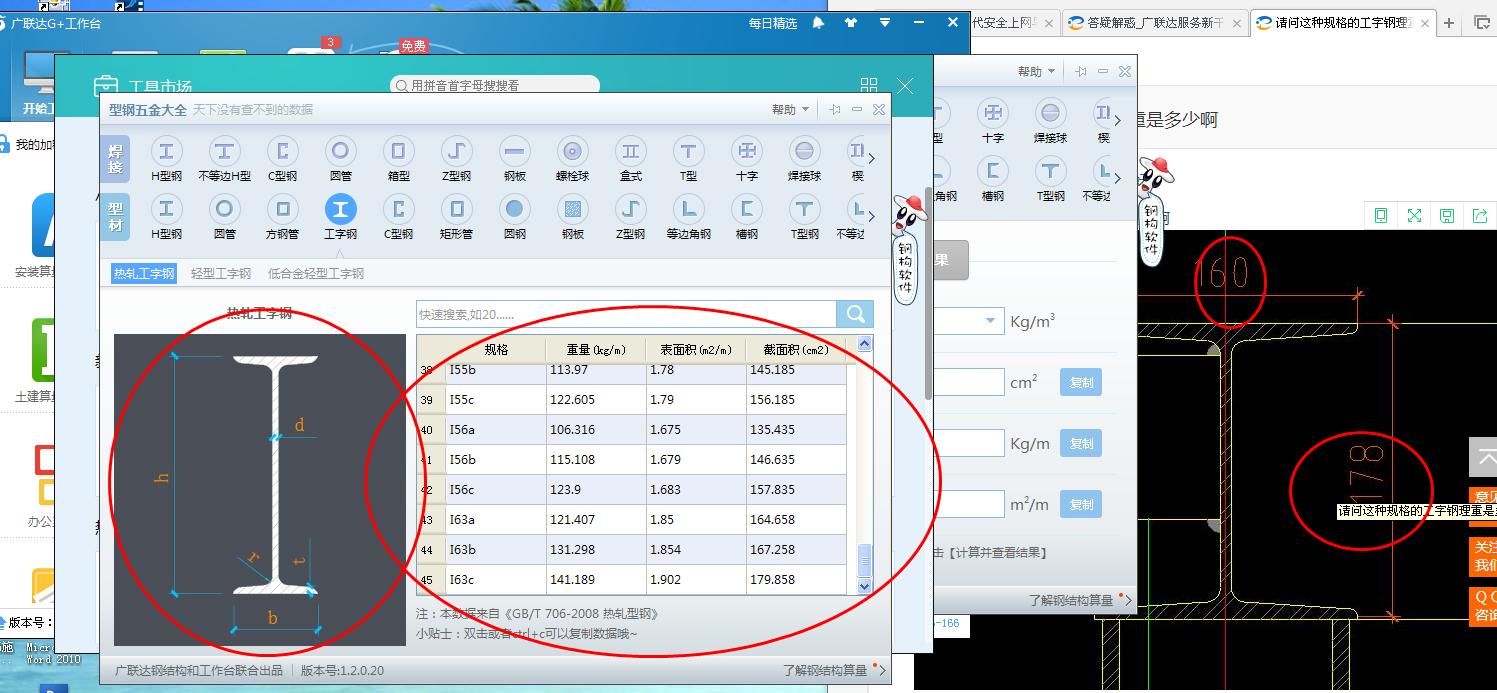Open Kg/m³ density combo box in rear window

coord(966,321)
